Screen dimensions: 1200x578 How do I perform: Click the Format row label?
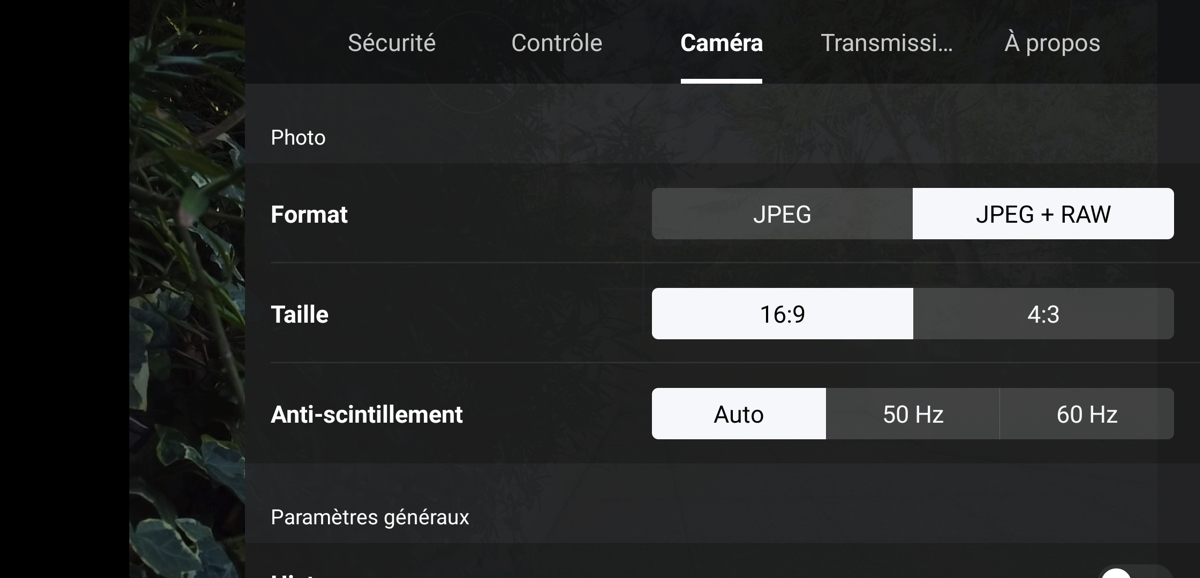tap(309, 214)
